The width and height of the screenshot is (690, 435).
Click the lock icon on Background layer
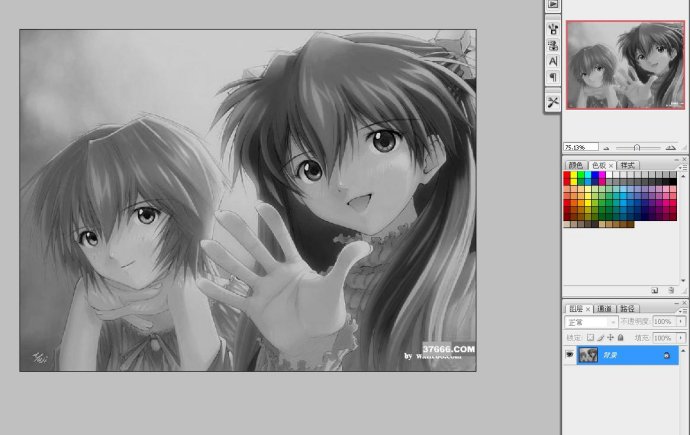point(667,355)
